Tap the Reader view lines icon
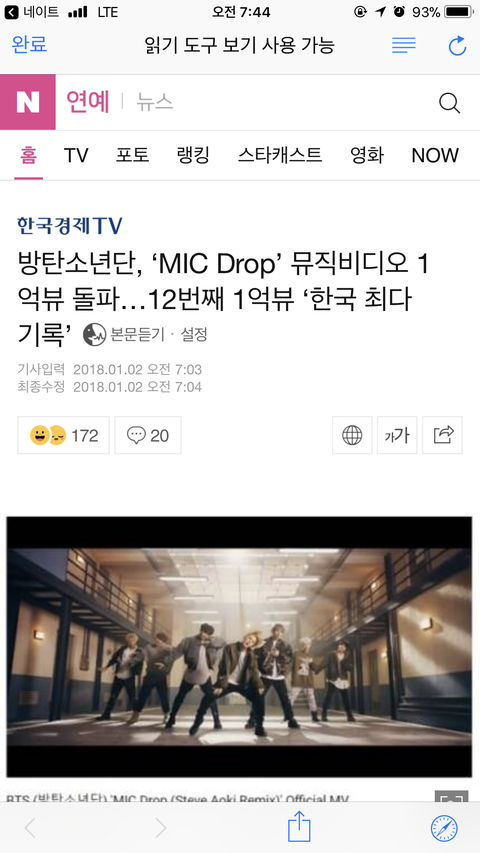Screen dimensions: 480x853 point(403,45)
